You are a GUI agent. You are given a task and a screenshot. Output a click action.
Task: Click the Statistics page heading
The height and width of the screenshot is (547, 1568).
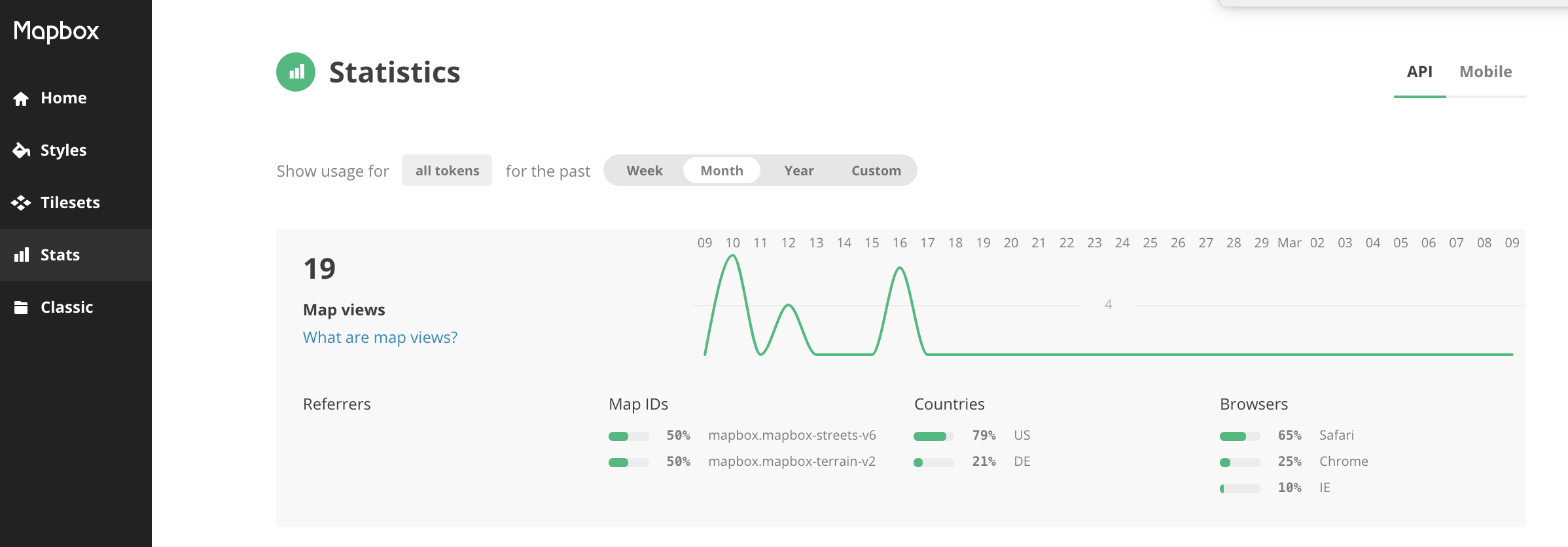point(395,72)
